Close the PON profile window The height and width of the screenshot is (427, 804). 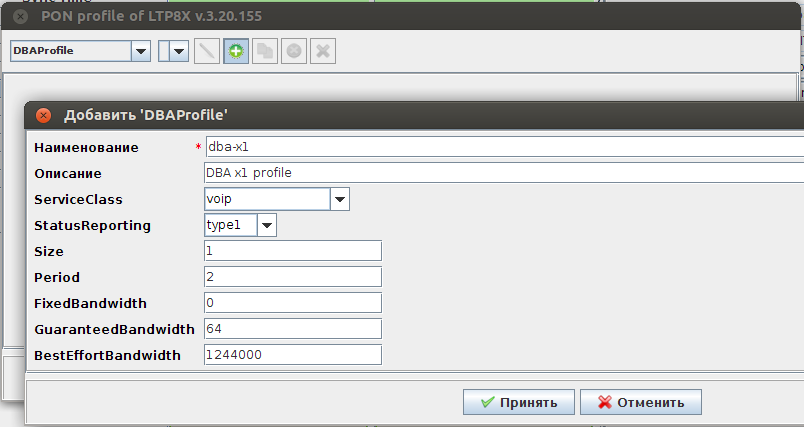(19, 17)
